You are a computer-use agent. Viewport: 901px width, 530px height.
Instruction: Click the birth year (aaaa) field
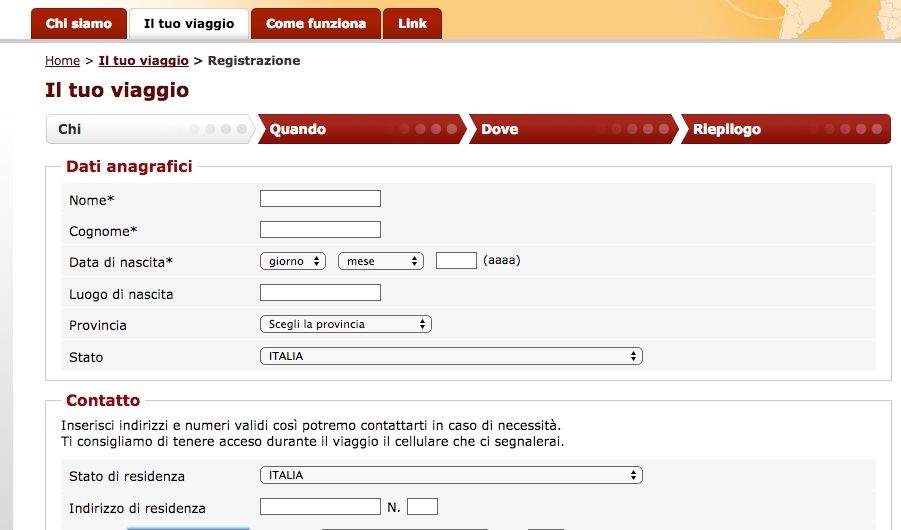[456, 261]
